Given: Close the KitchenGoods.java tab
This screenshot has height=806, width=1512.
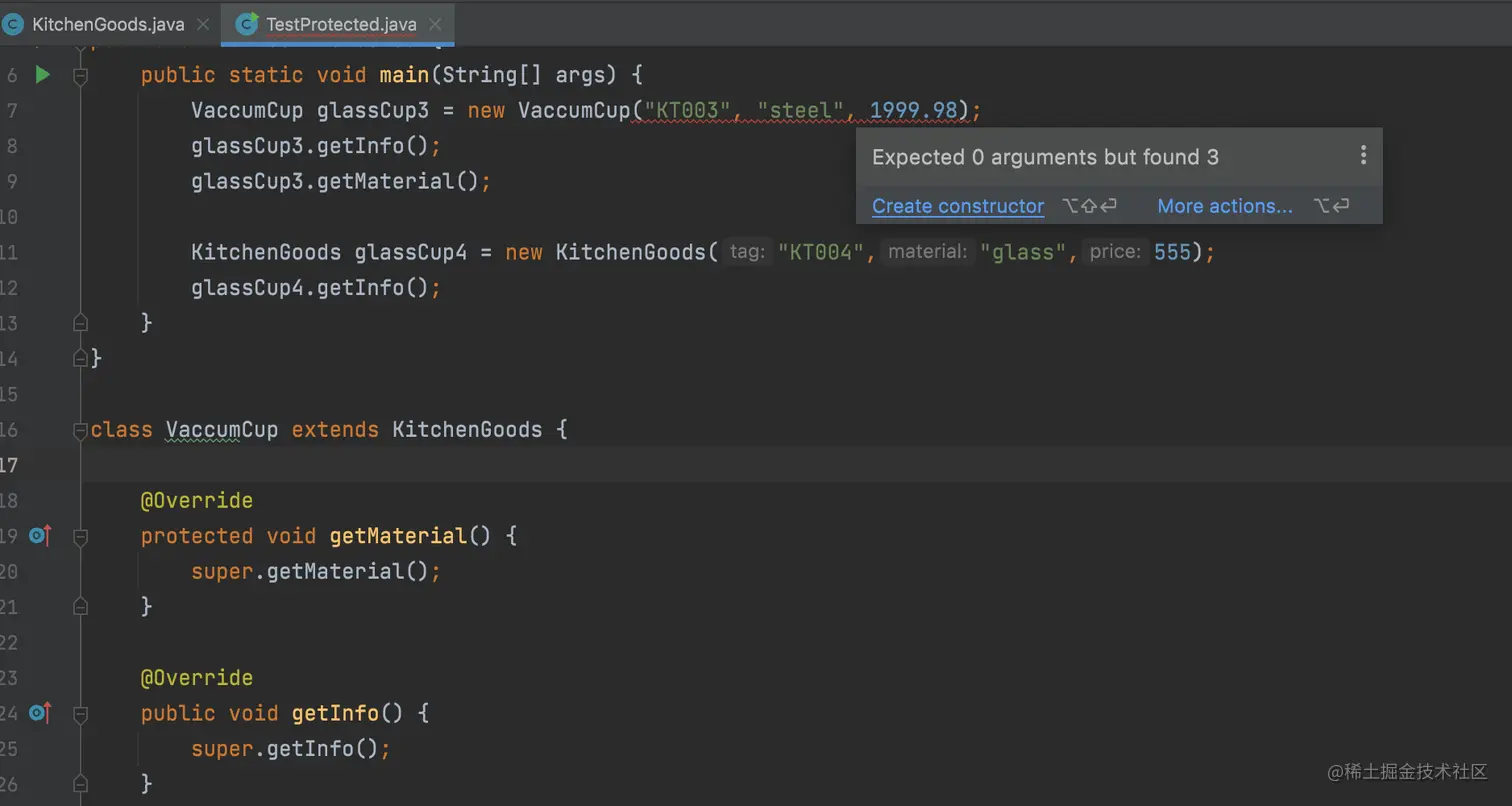Looking at the screenshot, I should tap(203, 24).
